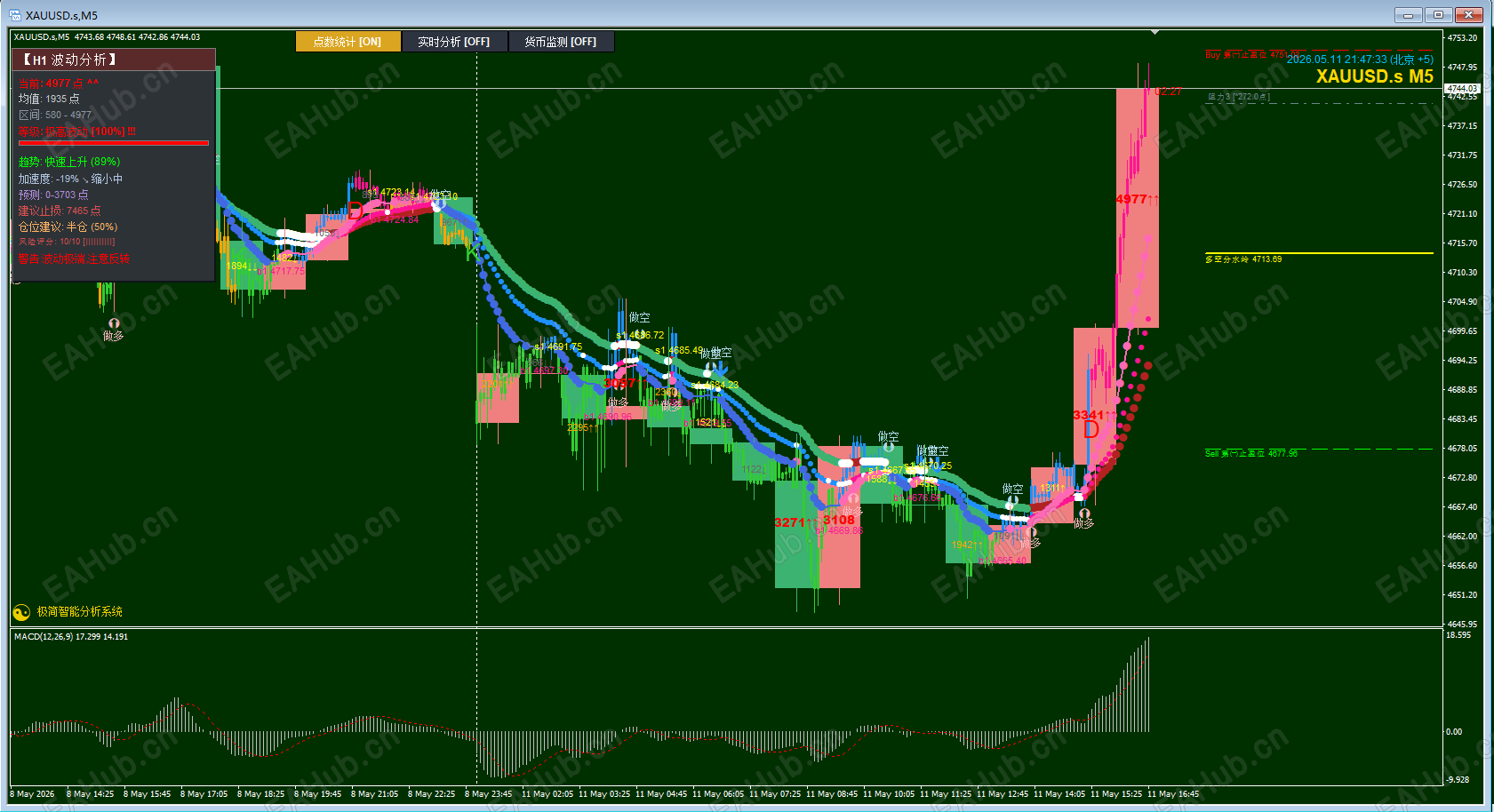Select the 均值: 1935 点 line
This screenshot has height=812, width=1494.
[x=49, y=99]
